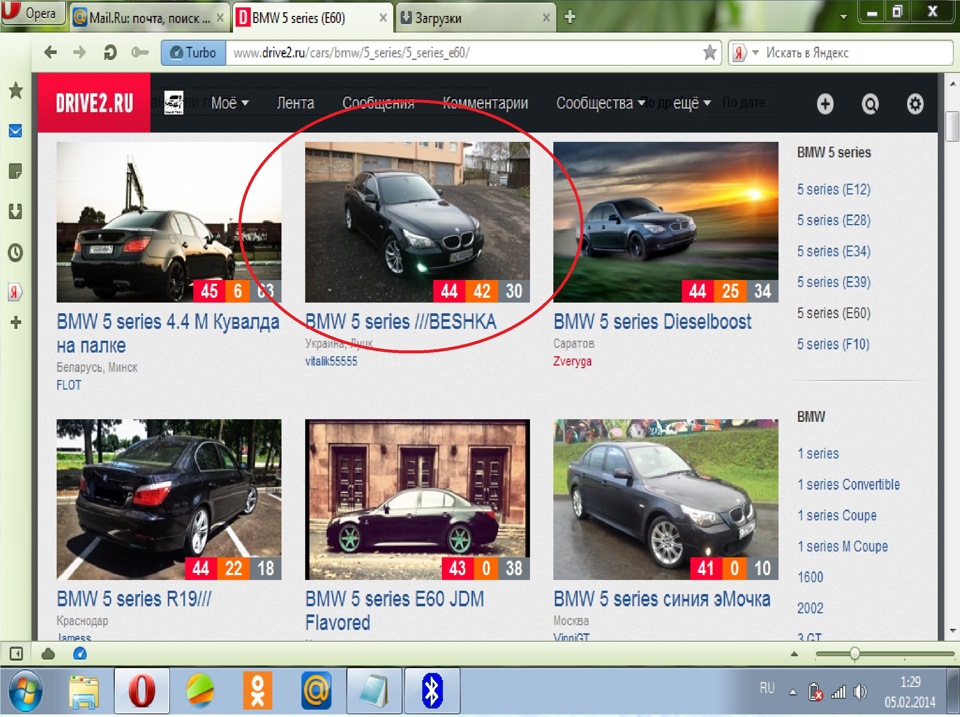Close the Mail.Ru tab
This screenshot has width=960, height=717.
(x=220, y=18)
